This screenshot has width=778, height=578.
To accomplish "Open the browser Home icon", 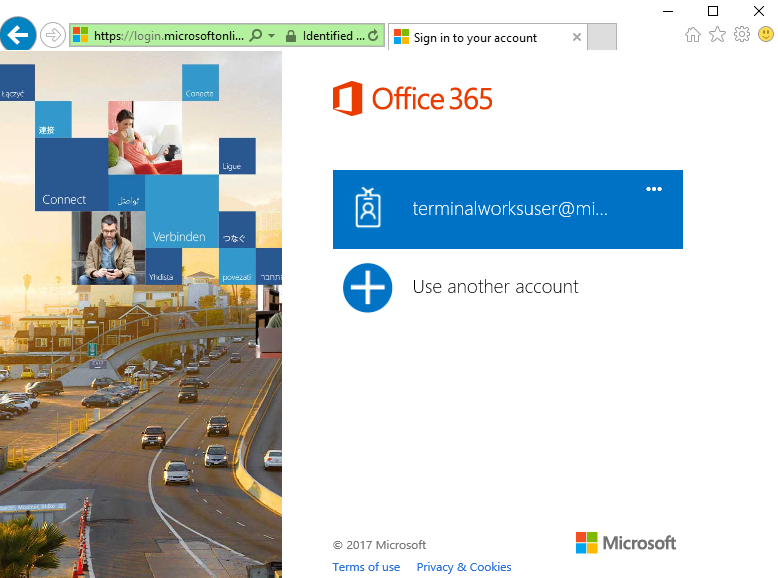I will tap(693, 35).
